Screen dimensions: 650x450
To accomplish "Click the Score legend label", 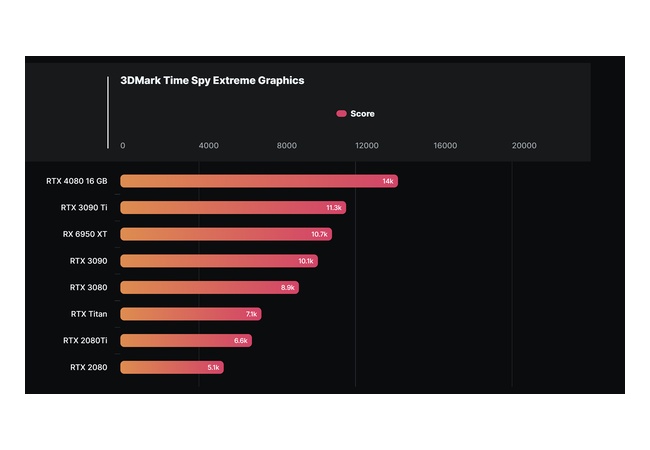I will tap(362, 114).
